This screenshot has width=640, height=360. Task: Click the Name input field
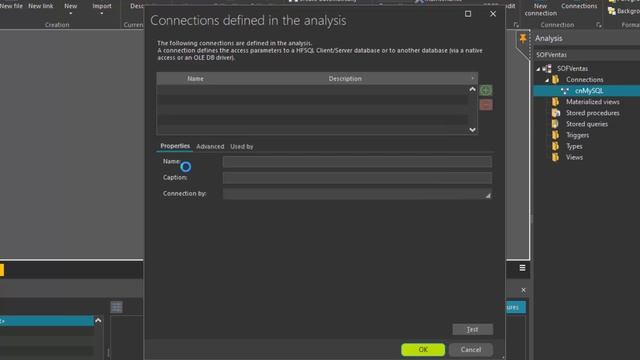click(357, 162)
